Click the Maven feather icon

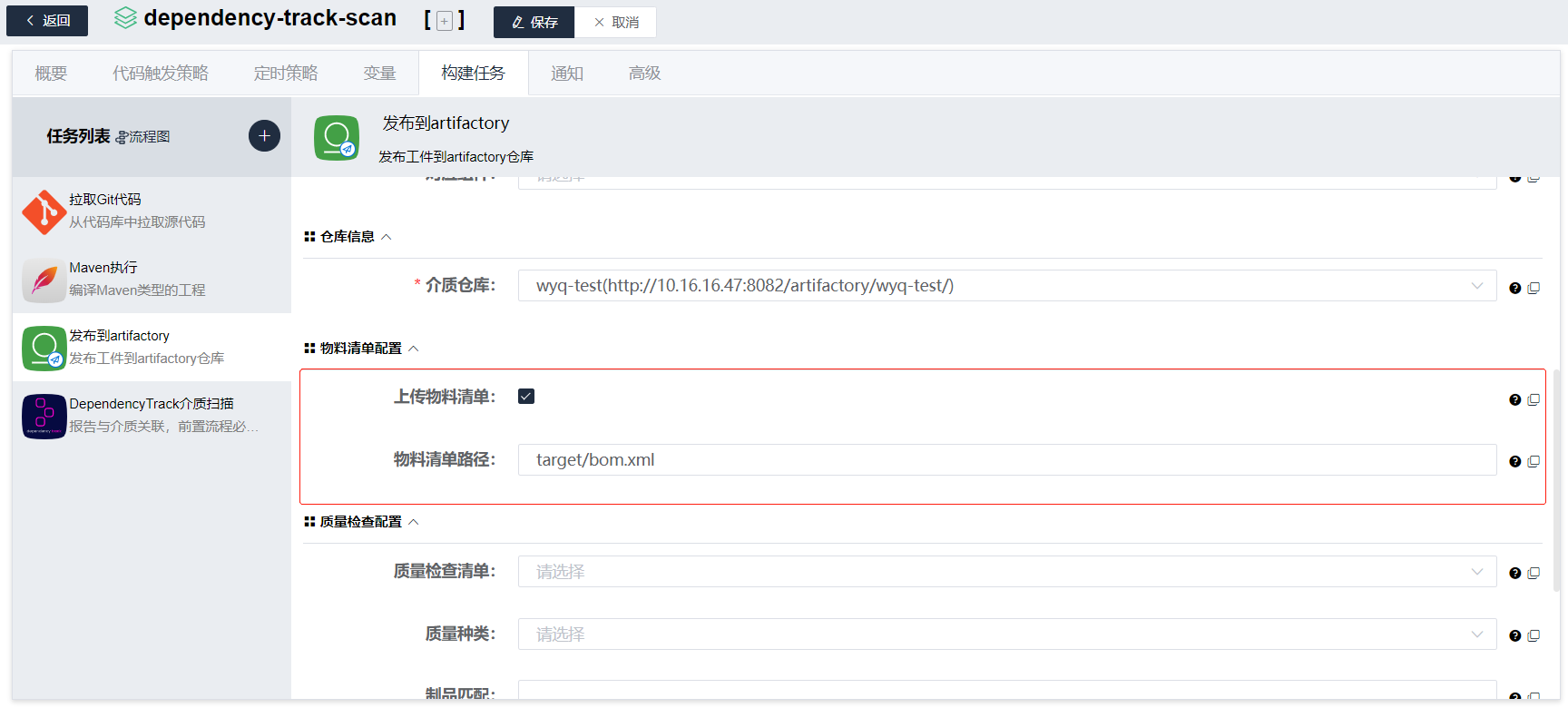tap(44, 280)
